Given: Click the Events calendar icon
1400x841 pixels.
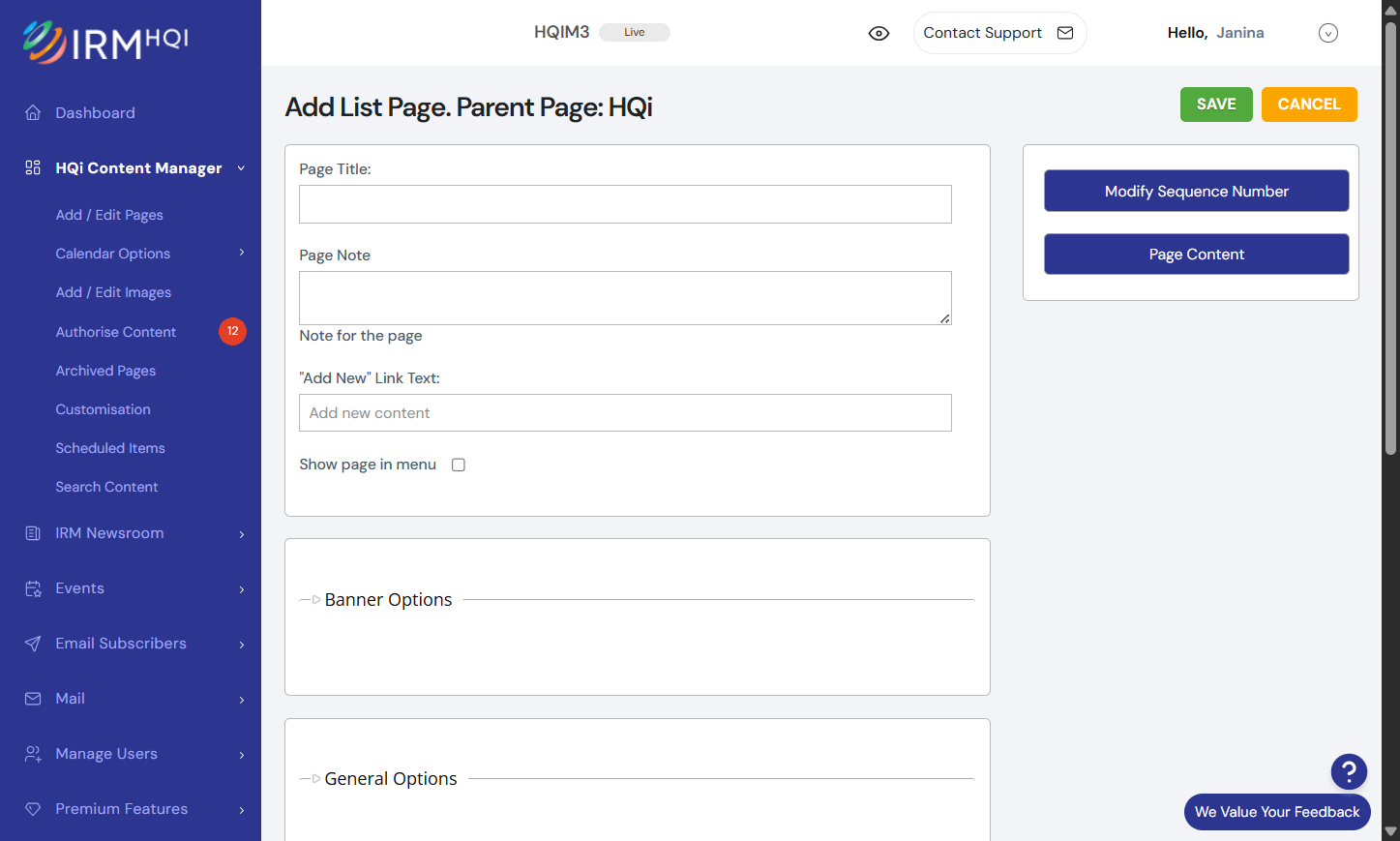Looking at the screenshot, I should 33,588.
